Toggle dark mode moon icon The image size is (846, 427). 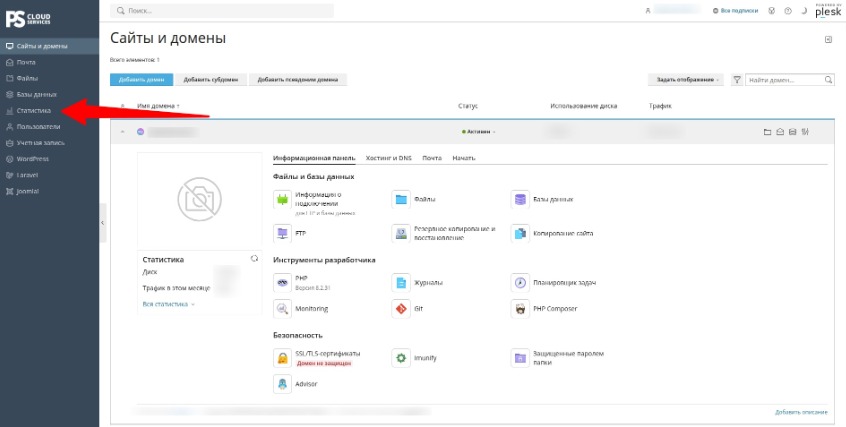pos(804,11)
